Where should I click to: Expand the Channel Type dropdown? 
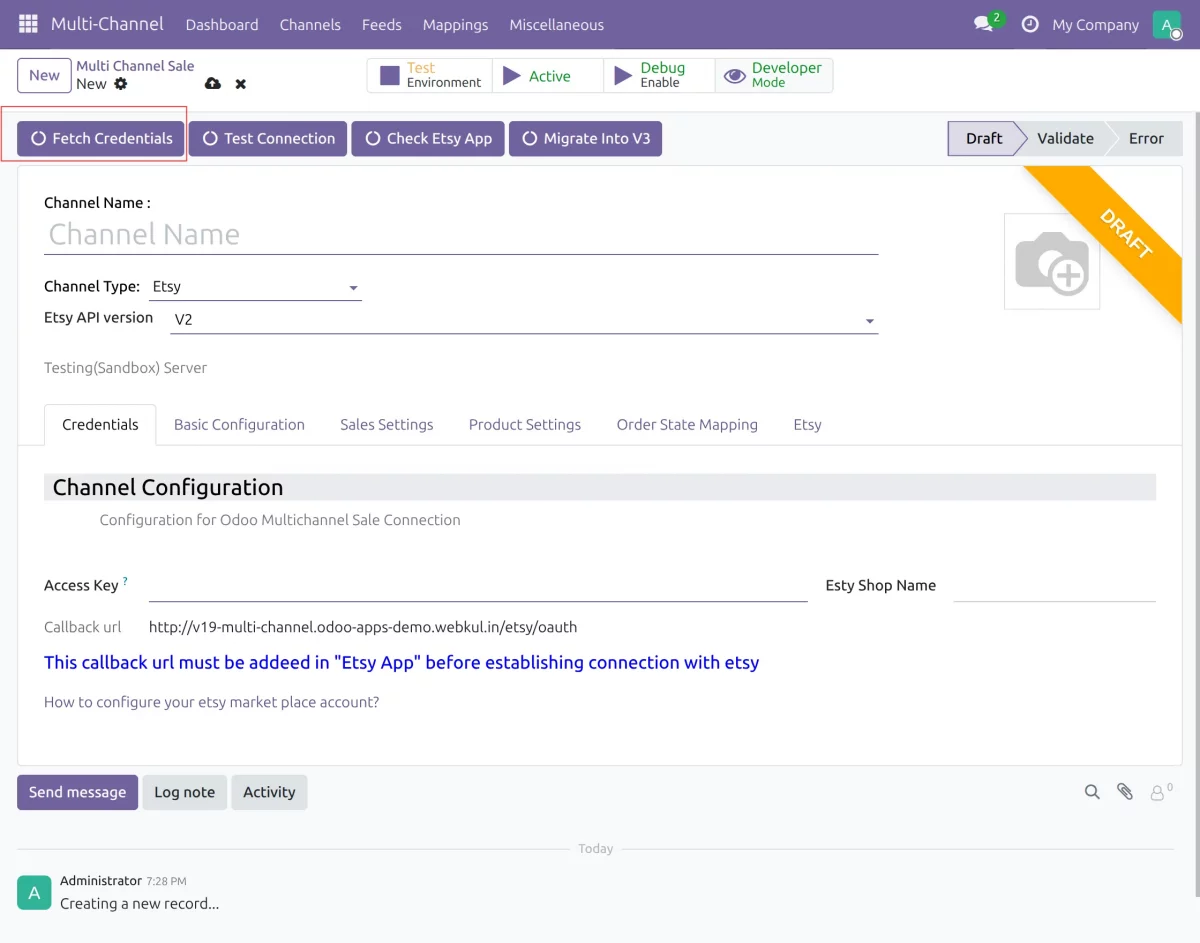tap(255, 287)
